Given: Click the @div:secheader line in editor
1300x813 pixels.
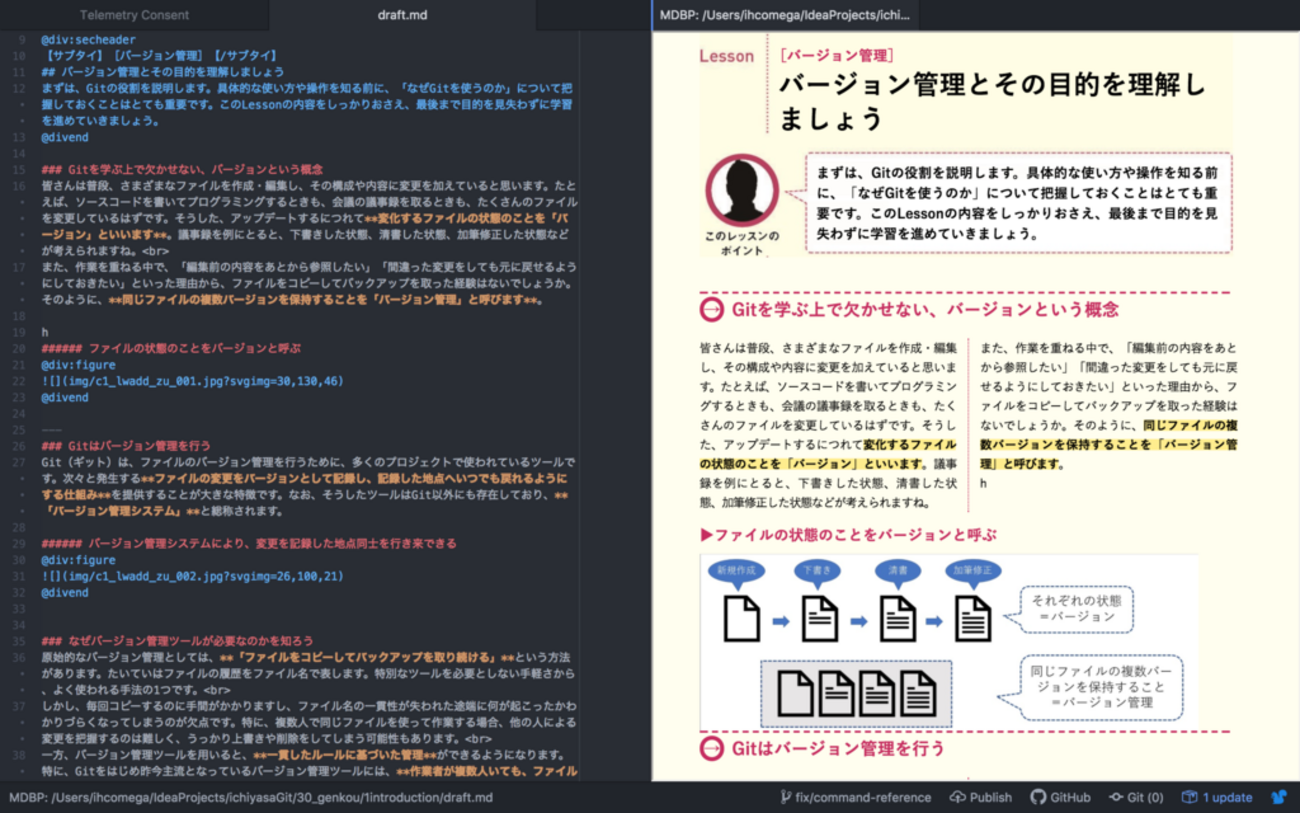Looking at the screenshot, I should tap(88, 40).
